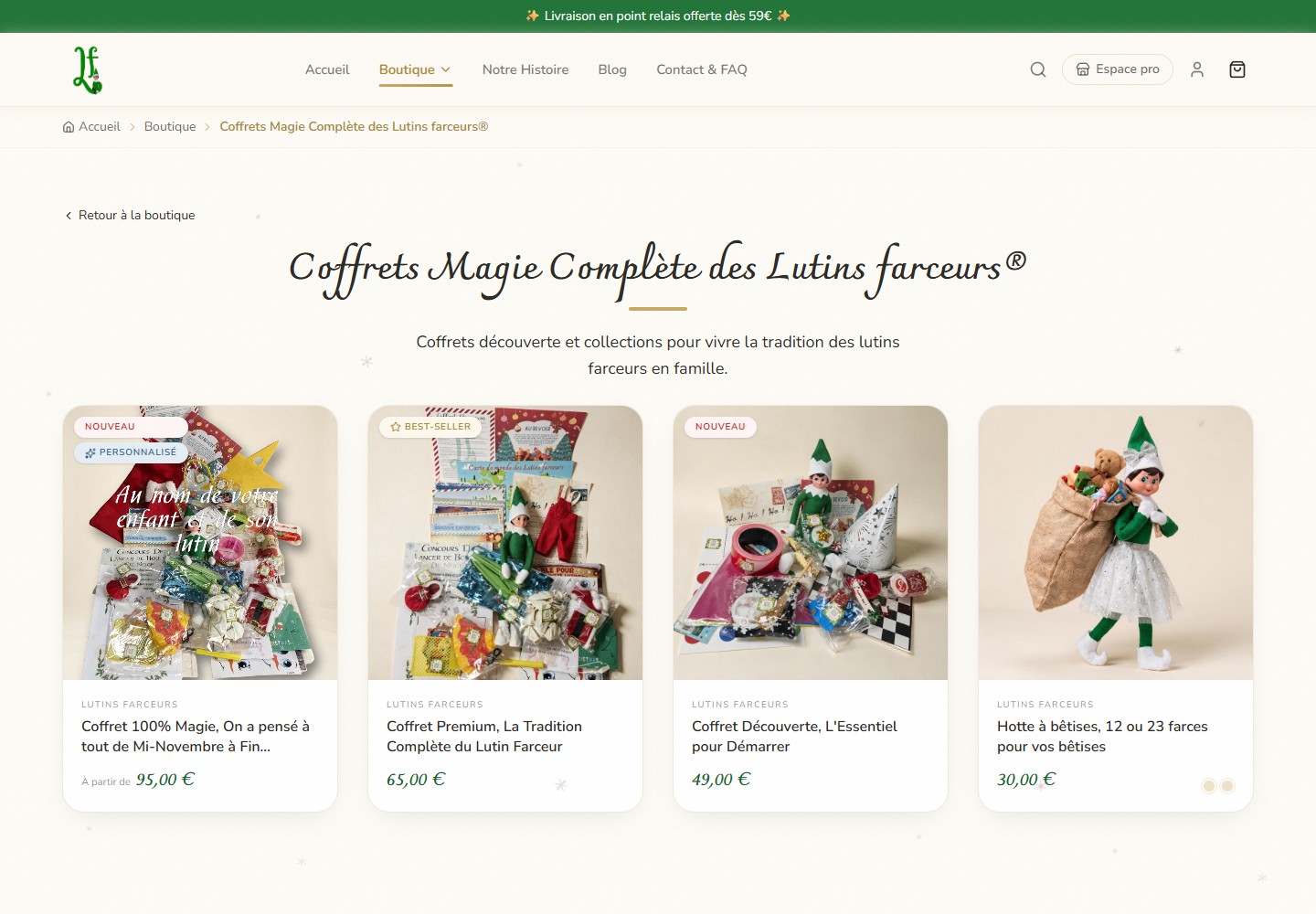Click the 65,00 € price
This screenshot has height=914, width=1316.
click(x=416, y=780)
